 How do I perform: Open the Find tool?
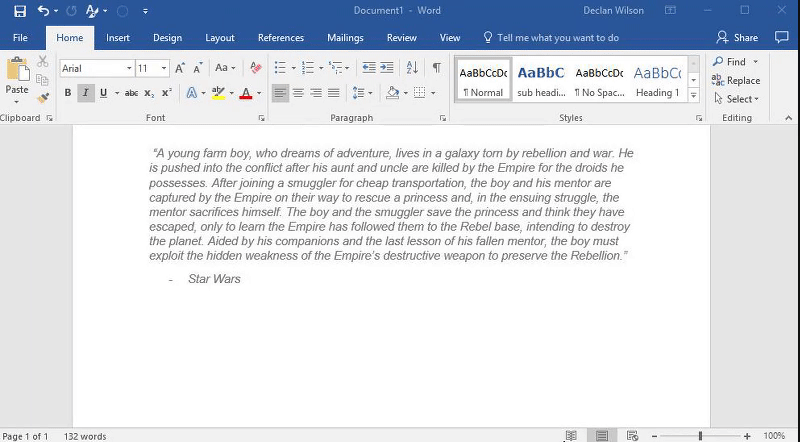729,62
